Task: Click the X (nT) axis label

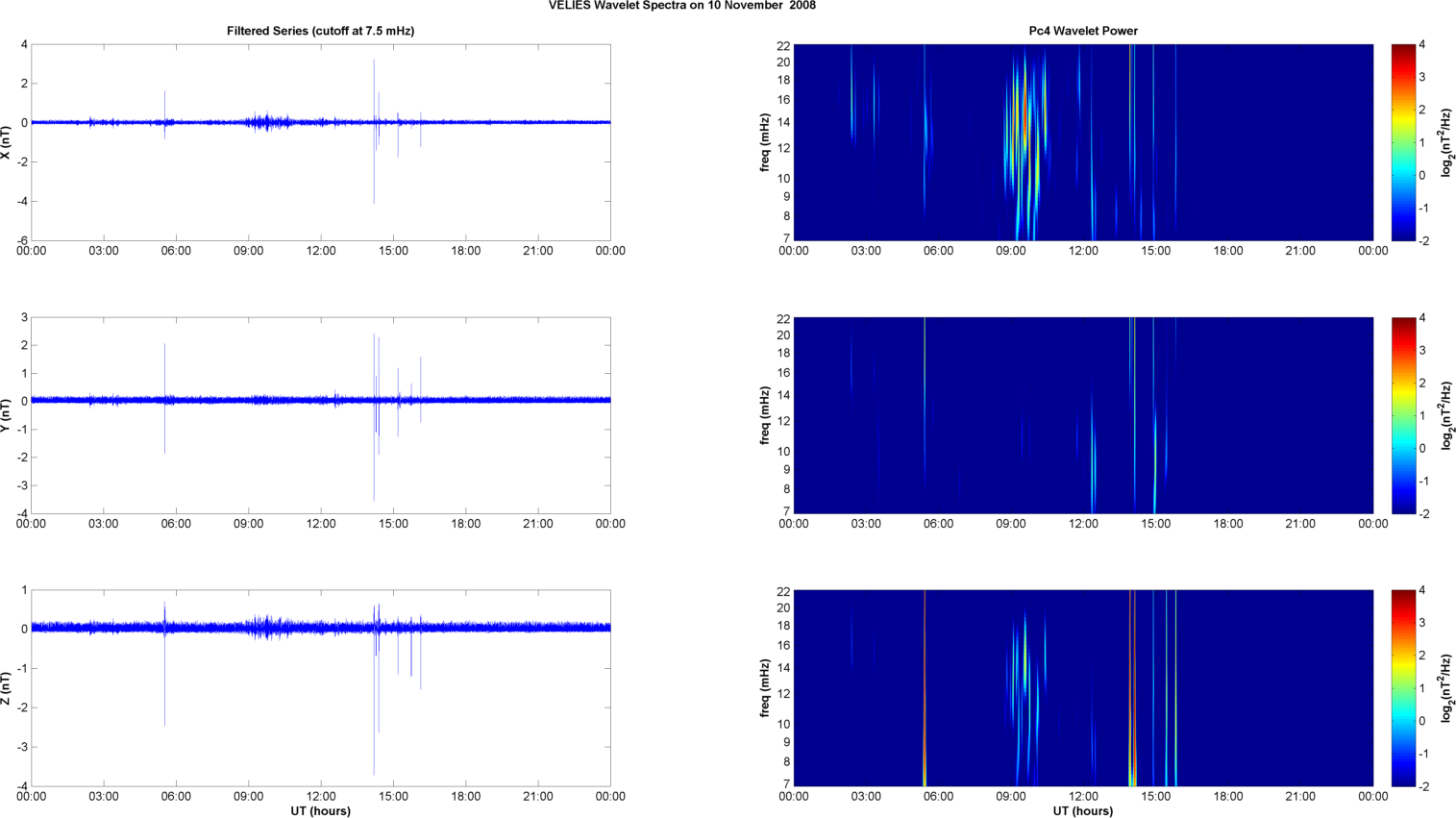Action: tap(6, 142)
